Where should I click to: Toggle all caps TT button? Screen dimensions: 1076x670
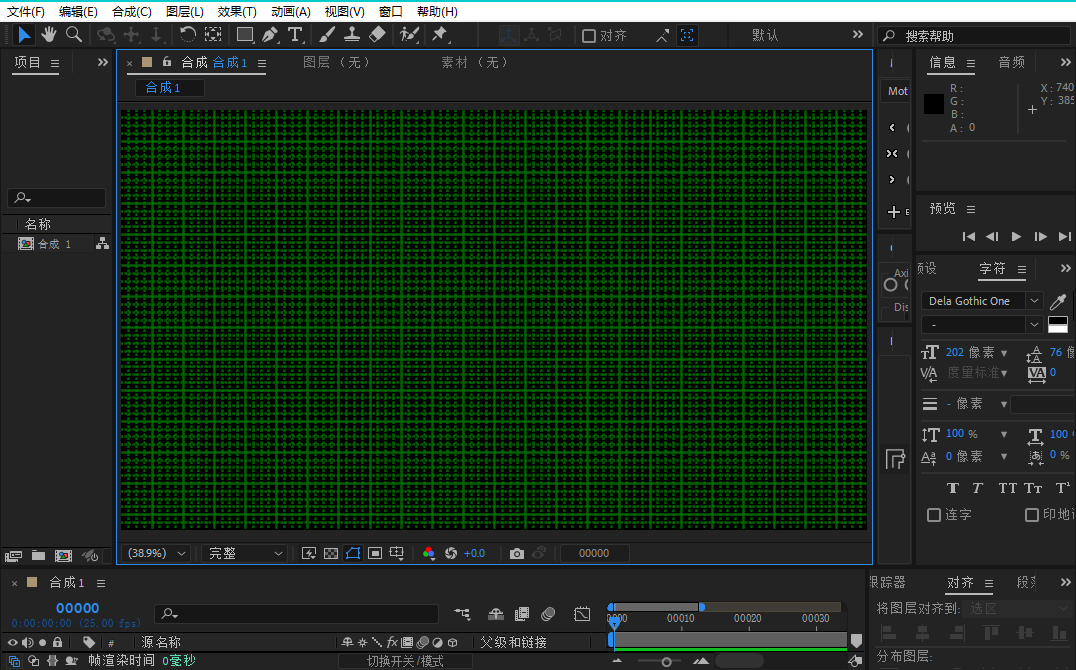[1007, 488]
